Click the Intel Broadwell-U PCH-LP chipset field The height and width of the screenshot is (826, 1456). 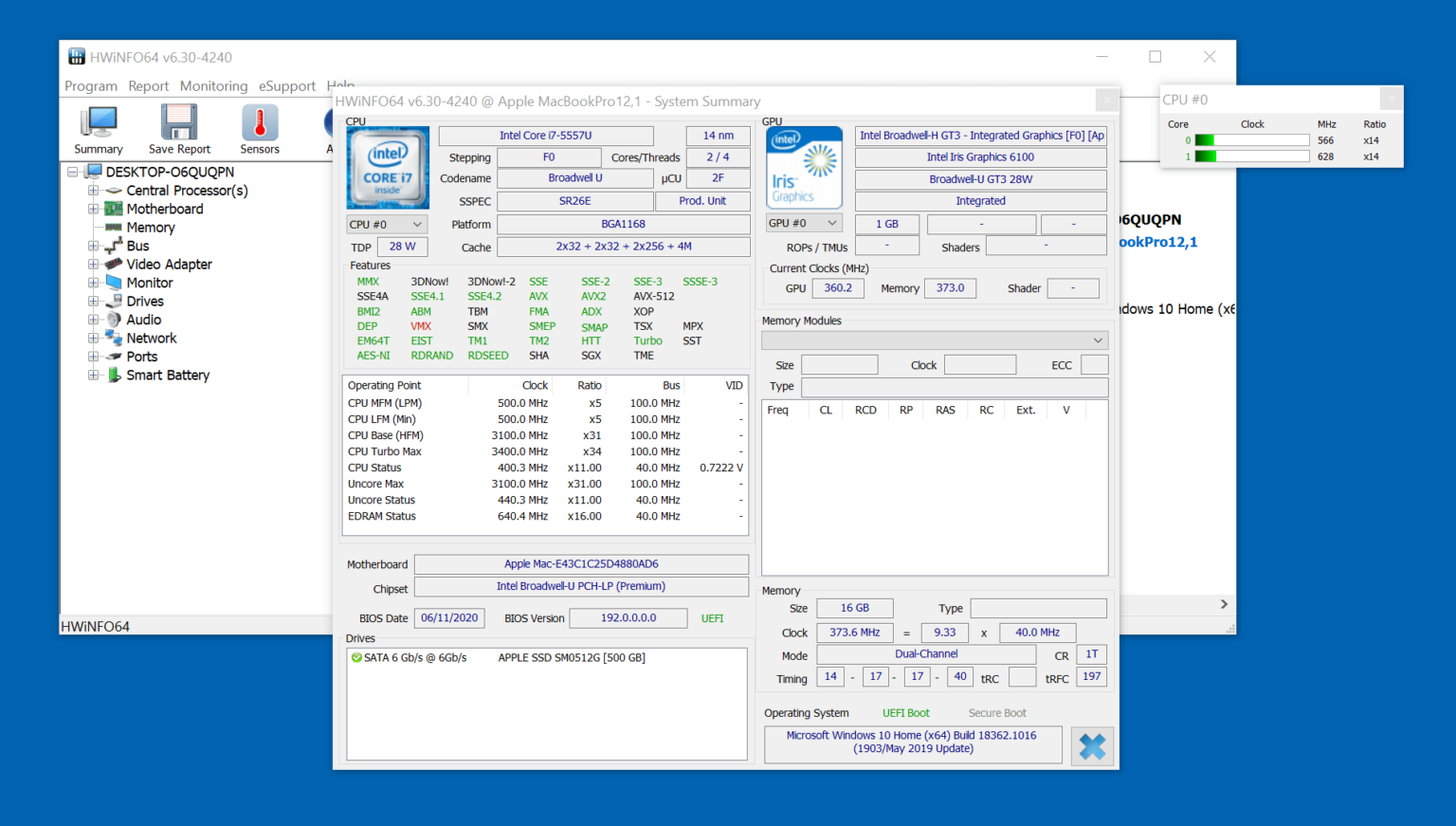click(581, 587)
